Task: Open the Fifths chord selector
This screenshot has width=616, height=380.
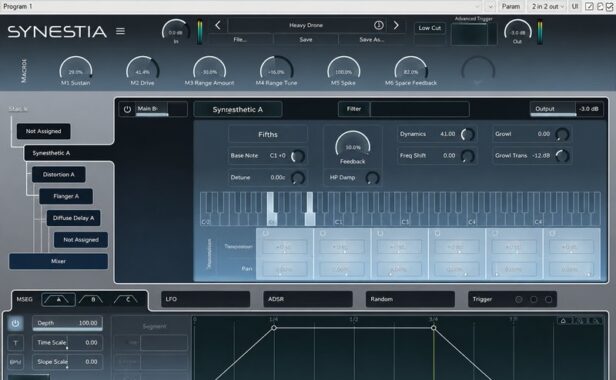Action: point(268,135)
